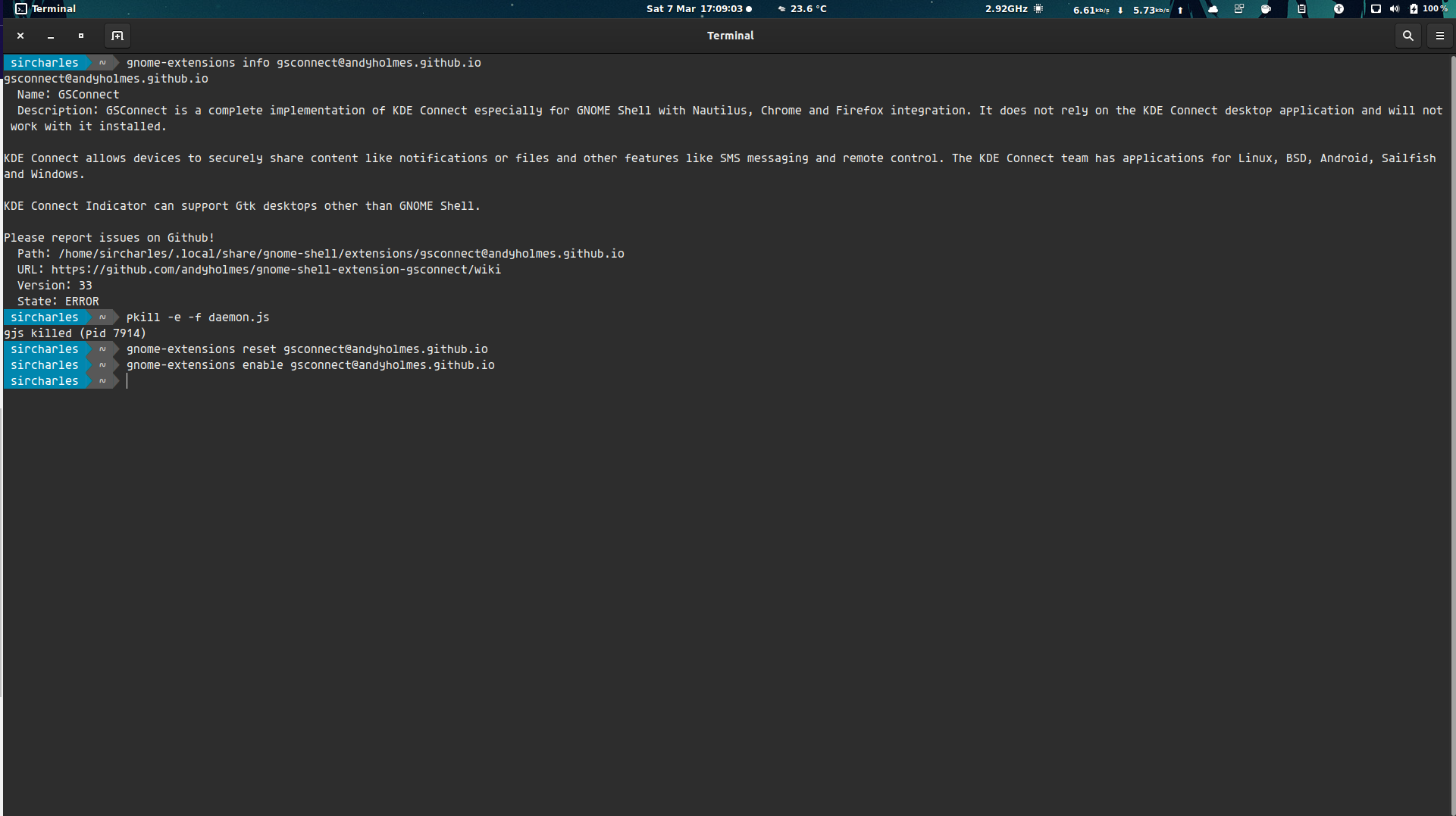Click the recording dot beside the clock
Image resolution: width=1456 pixels, height=816 pixels.
[749, 9]
